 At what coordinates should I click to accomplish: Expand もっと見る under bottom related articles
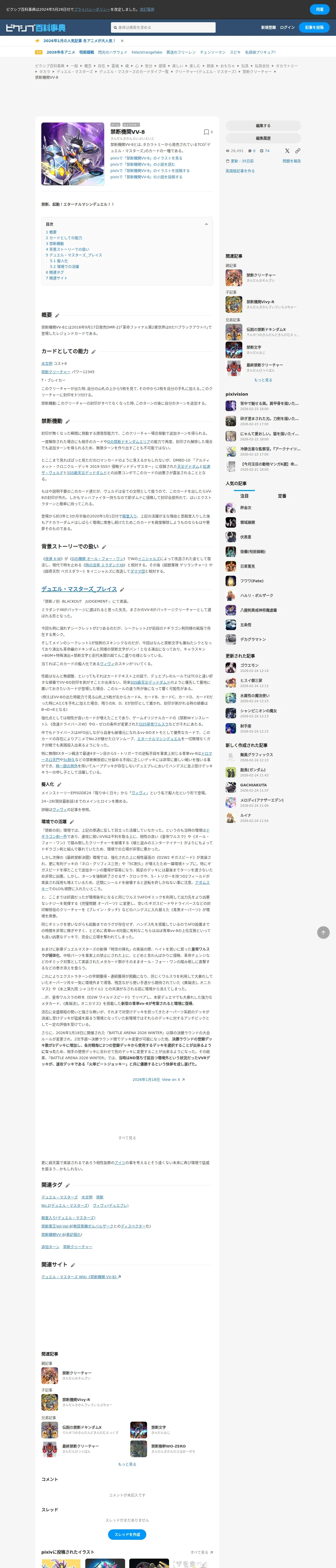tap(127, 1464)
